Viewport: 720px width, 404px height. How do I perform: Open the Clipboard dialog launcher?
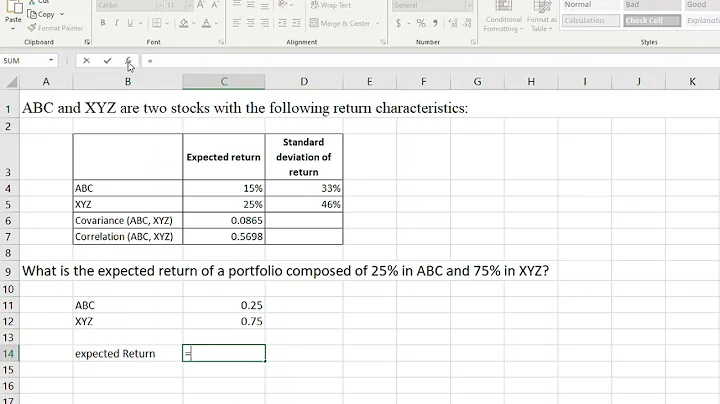coord(87,42)
